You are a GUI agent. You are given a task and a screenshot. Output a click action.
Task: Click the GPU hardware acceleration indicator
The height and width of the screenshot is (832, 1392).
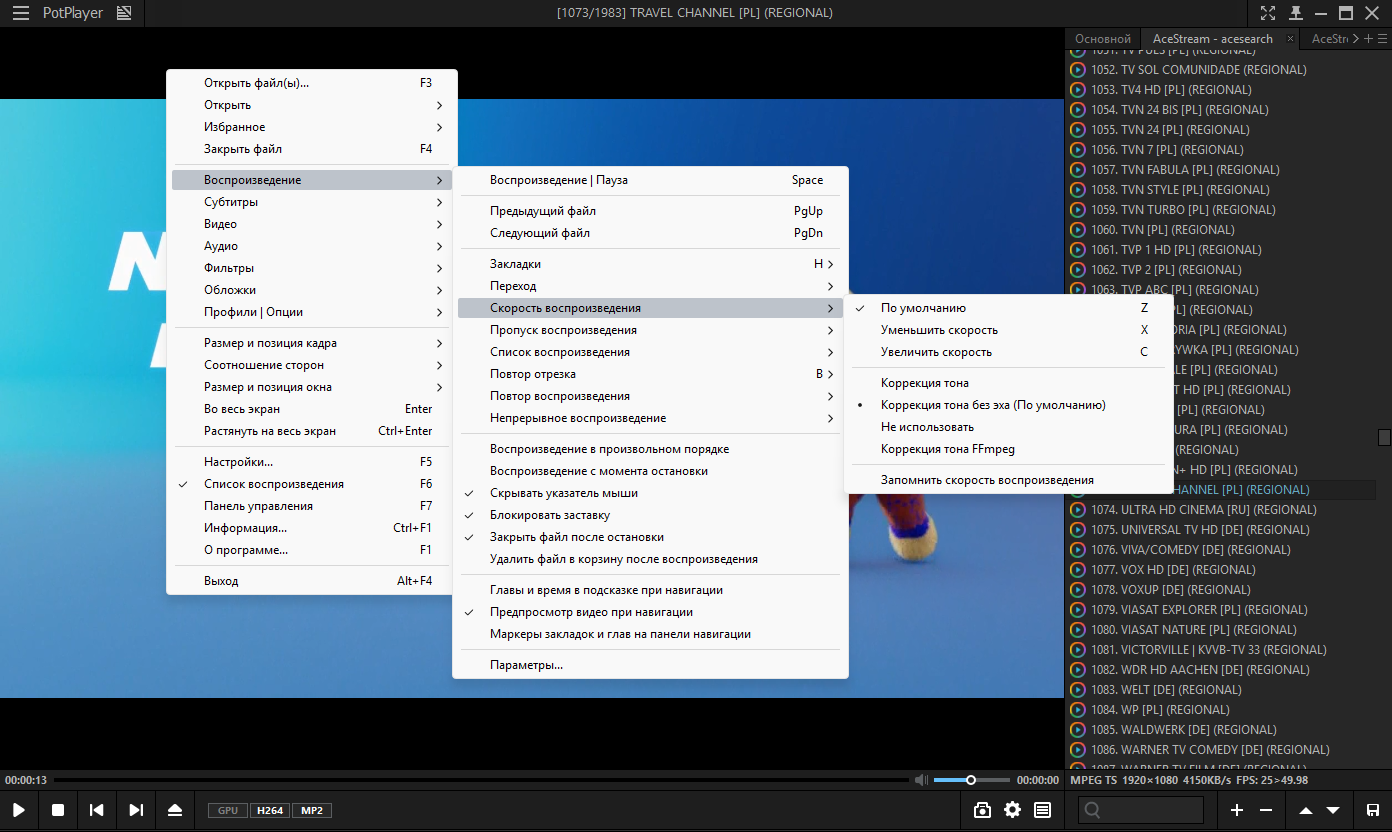click(x=228, y=810)
